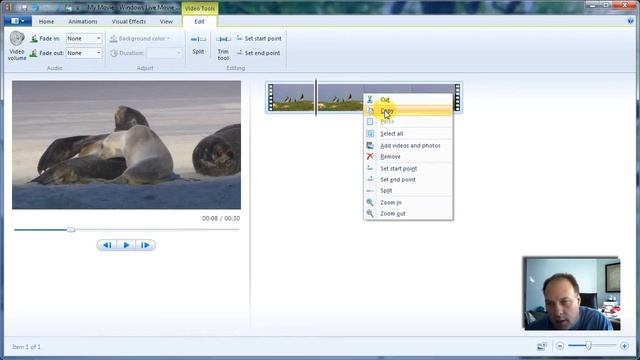The image size is (640, 360).
Task: Click the previous frame playback button
Action: (x=107, y=245)
